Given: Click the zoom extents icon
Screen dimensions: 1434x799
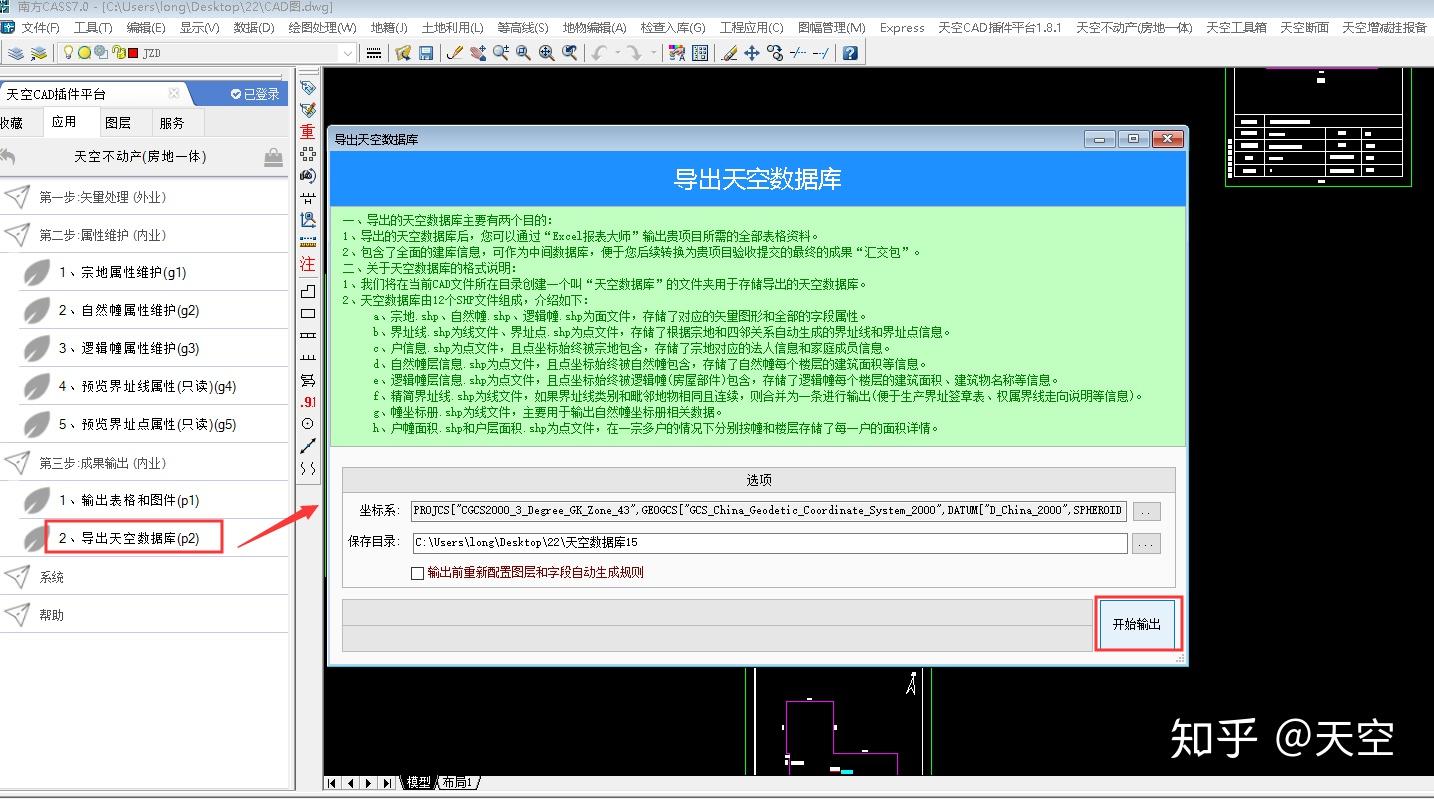Looking at the screenshot, I should [546, 53].
